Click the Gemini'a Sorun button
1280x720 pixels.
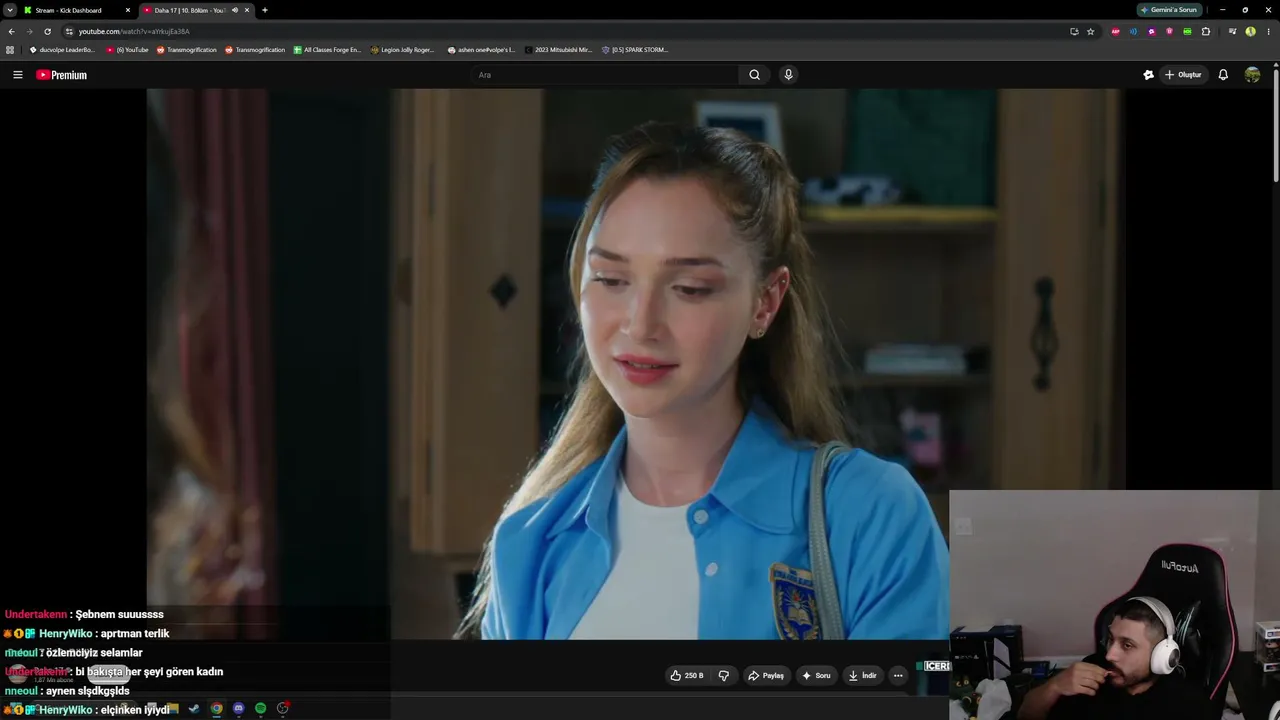coord(1169,10)
